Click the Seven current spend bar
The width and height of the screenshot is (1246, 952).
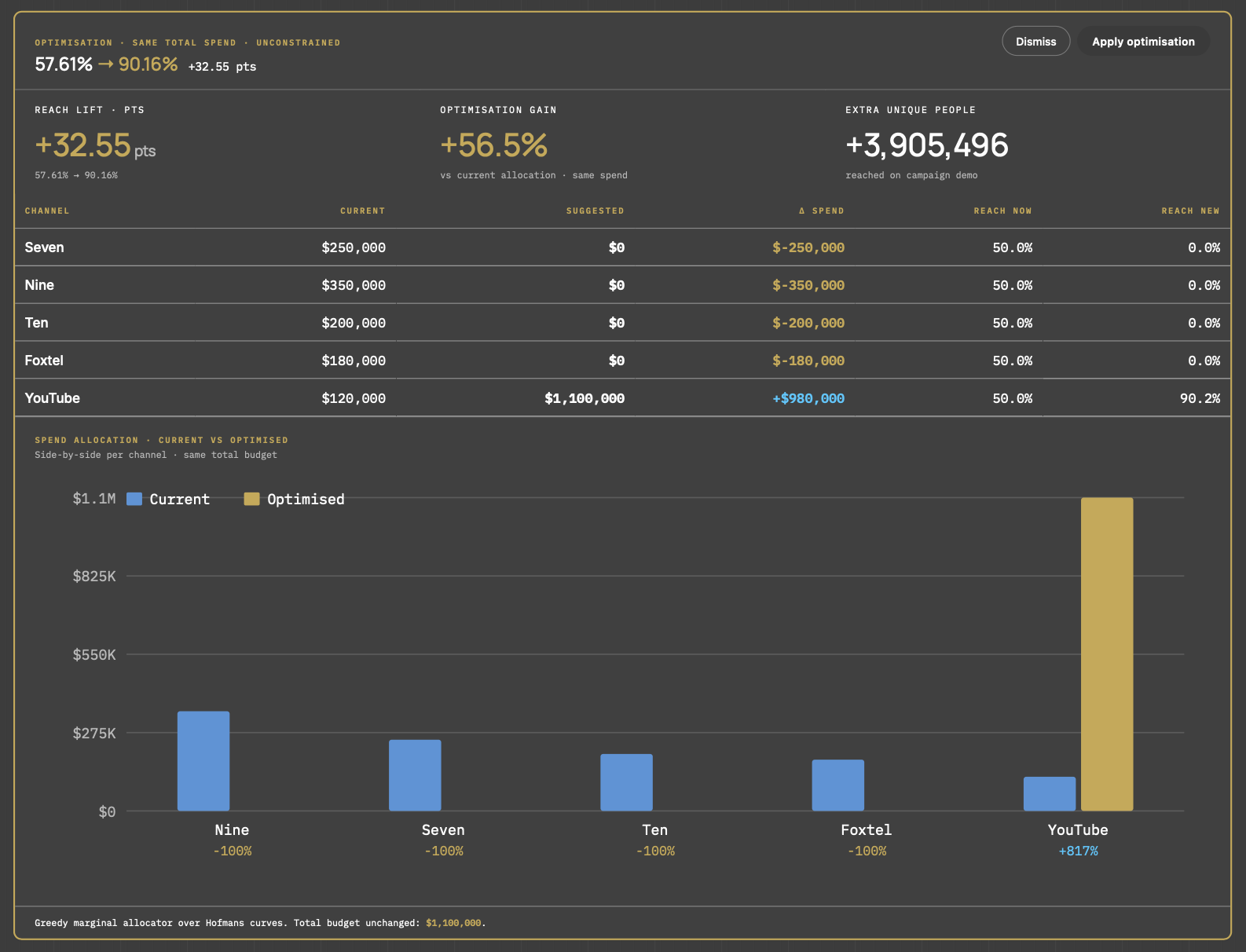(415, 775)
